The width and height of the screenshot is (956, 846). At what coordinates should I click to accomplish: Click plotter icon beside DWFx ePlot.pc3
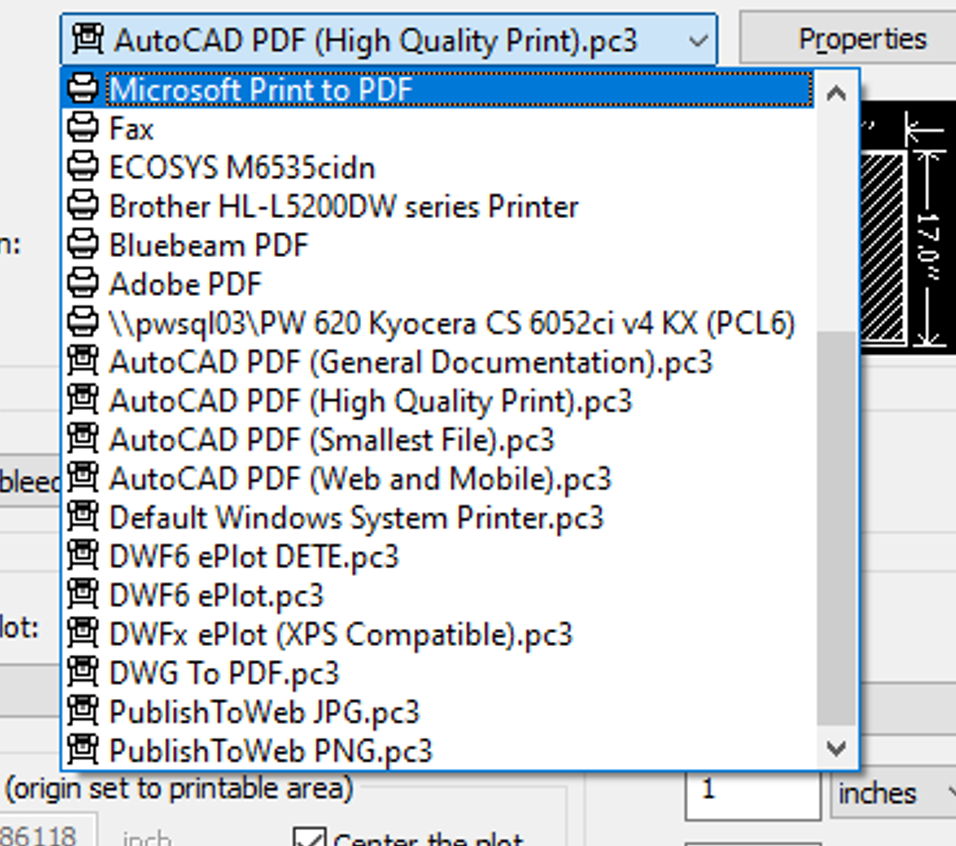pos(83,633)
